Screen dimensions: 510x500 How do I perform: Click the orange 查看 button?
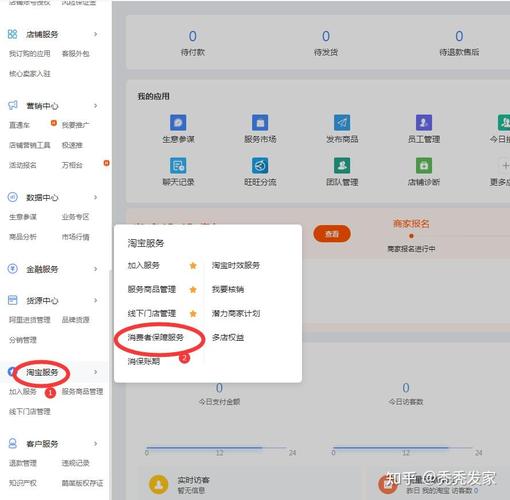(332, 234)
